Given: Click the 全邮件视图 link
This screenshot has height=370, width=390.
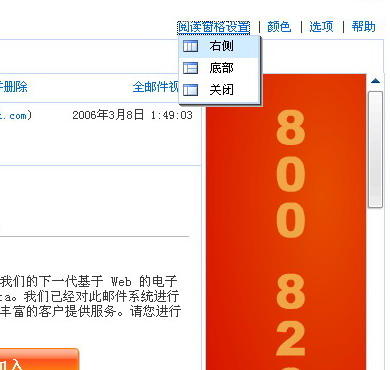Looking at the screenshot, I should [155, 87].
